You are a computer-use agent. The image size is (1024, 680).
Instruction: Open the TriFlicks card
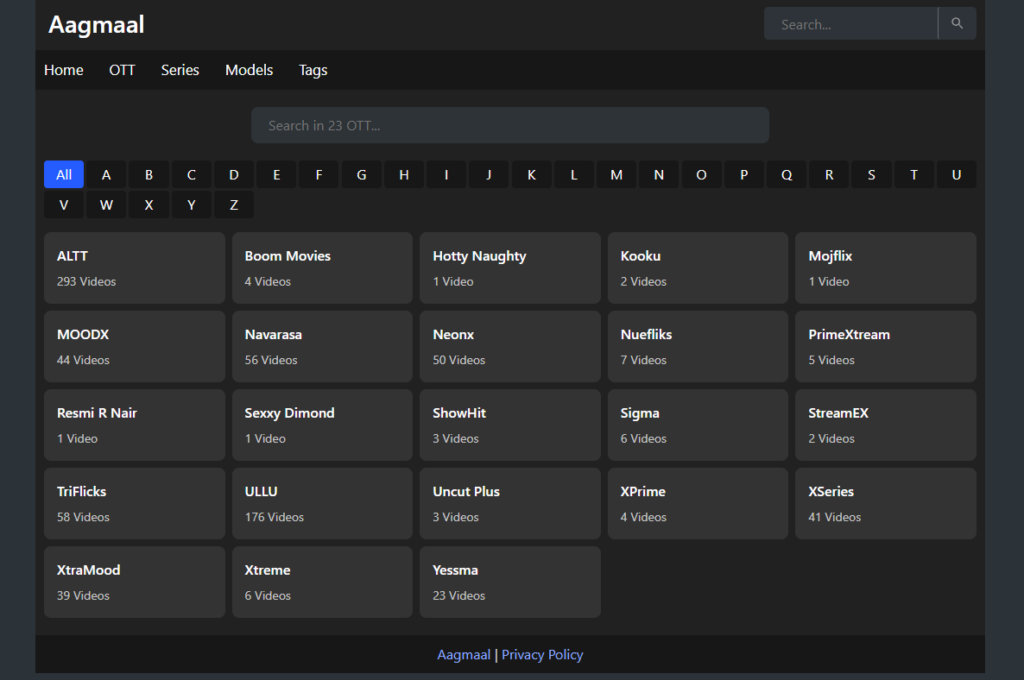pyautogui.click(x=135, y=503)
